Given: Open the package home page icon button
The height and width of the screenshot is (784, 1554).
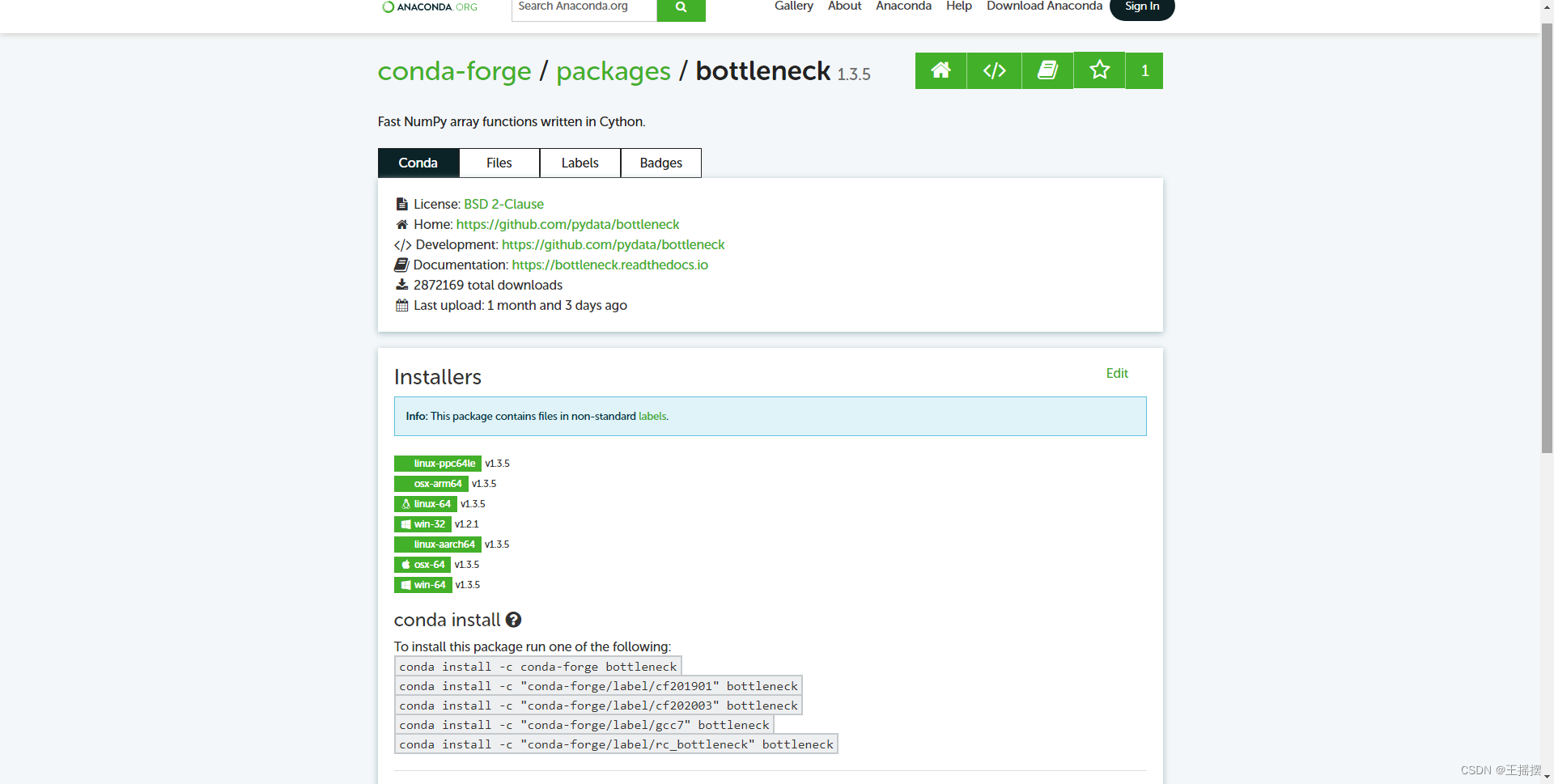Looking at the screenshot, I should [940, 70].
